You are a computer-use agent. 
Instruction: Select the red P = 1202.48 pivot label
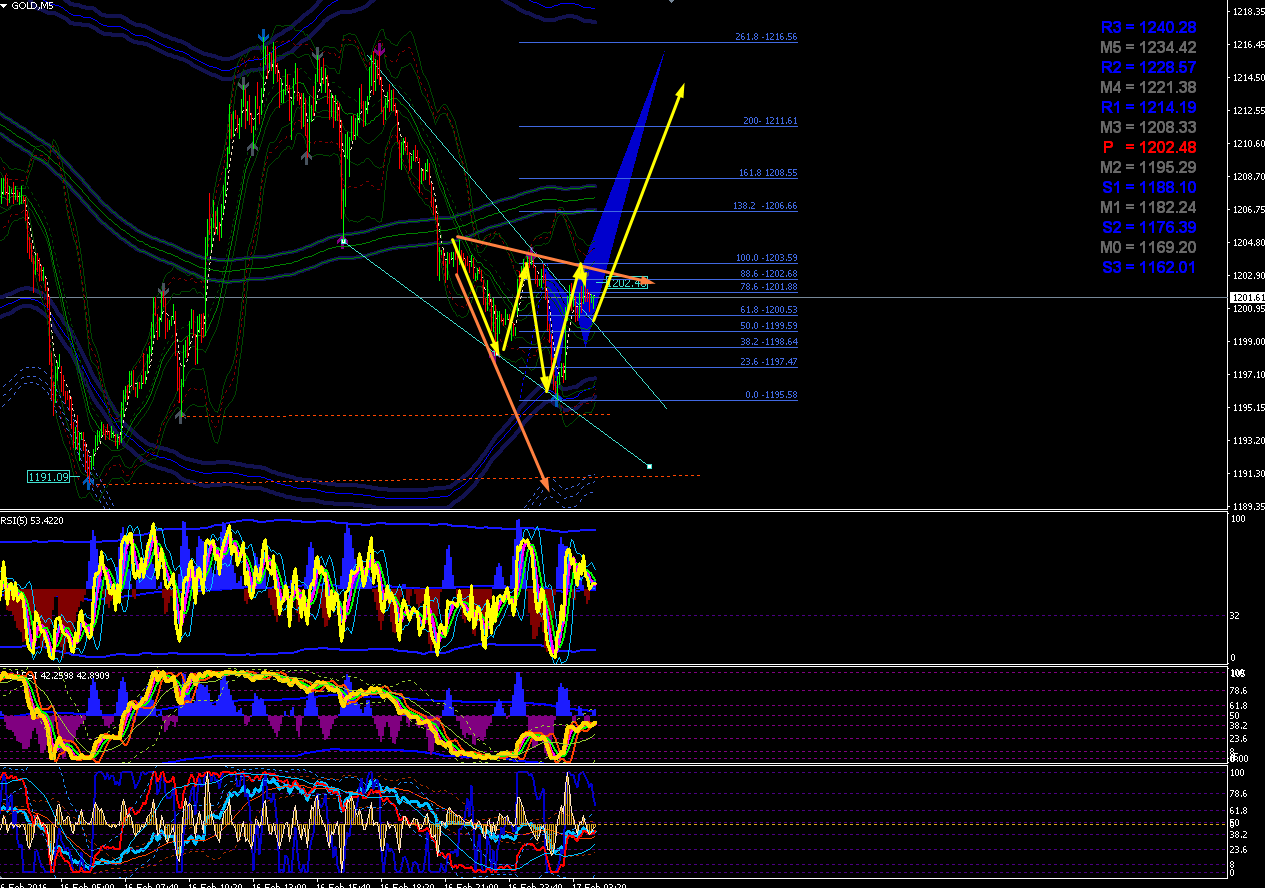[1148, 147]
